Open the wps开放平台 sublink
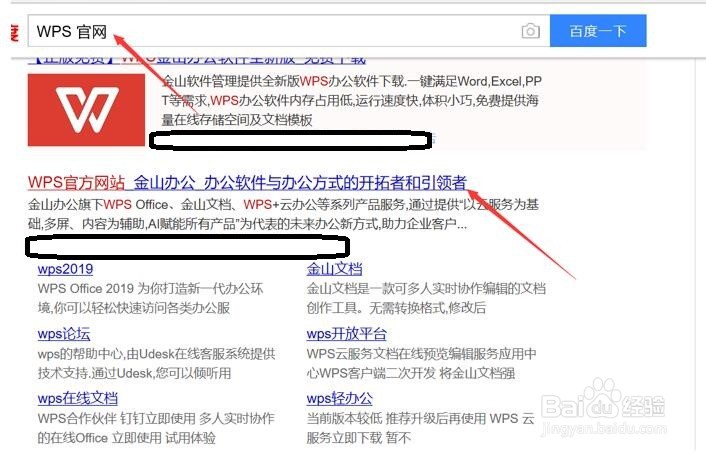The image size is (706, 453). tap(346, 334)
